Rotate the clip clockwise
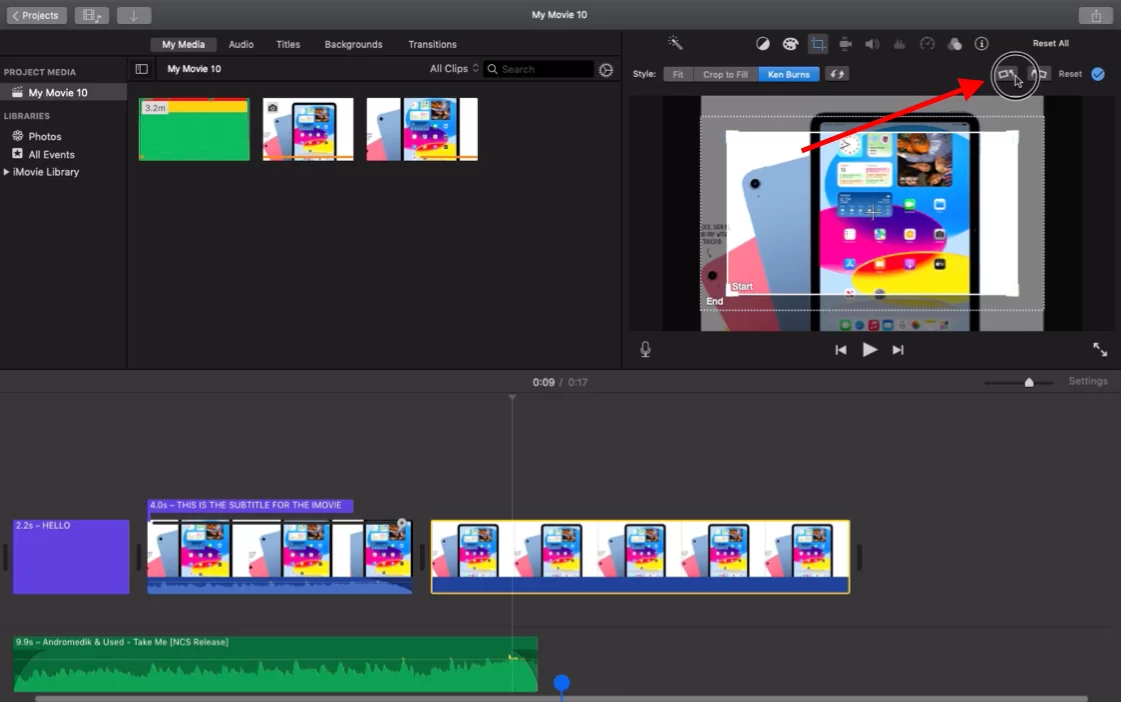 (x=1039, y=74)
